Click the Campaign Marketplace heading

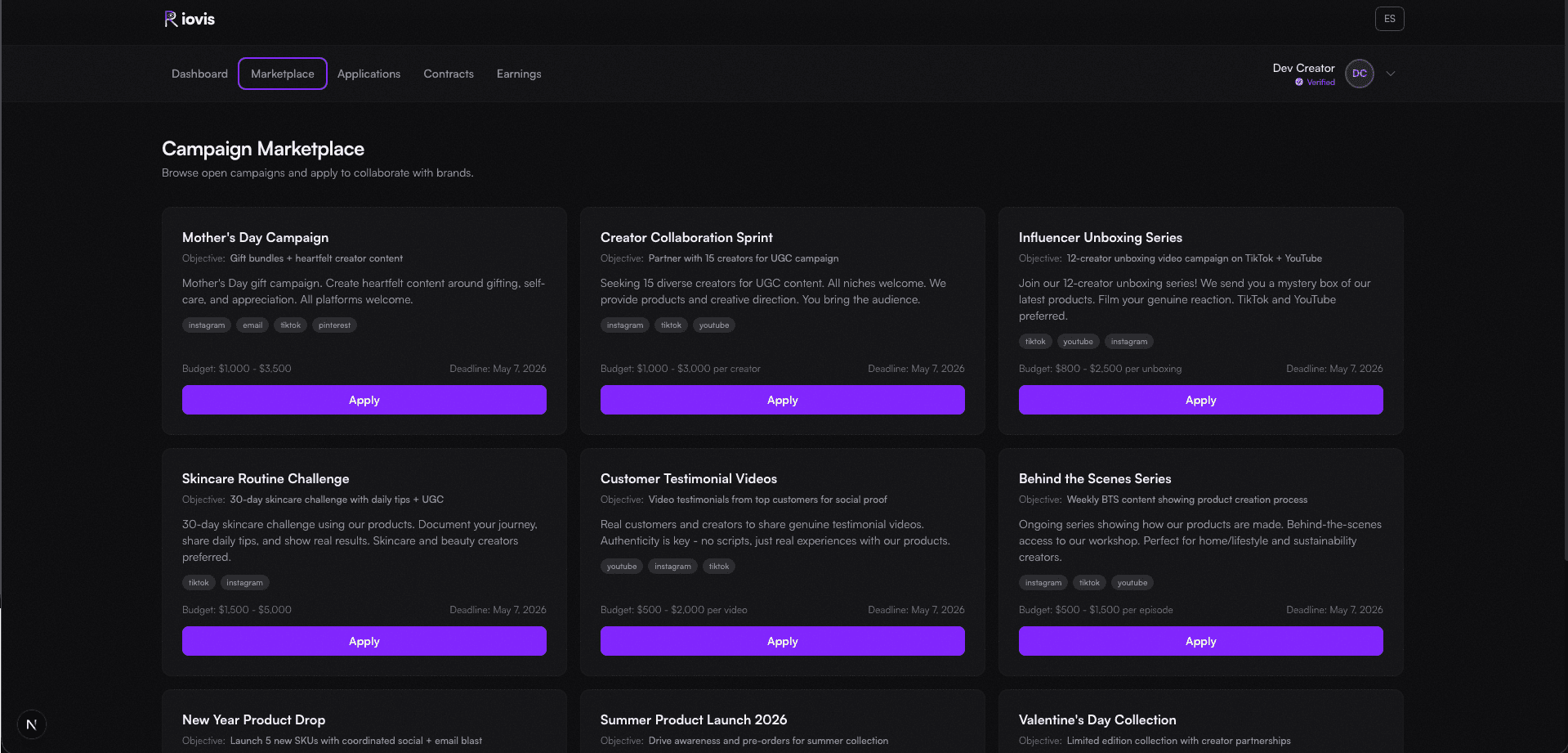(263, 149)
